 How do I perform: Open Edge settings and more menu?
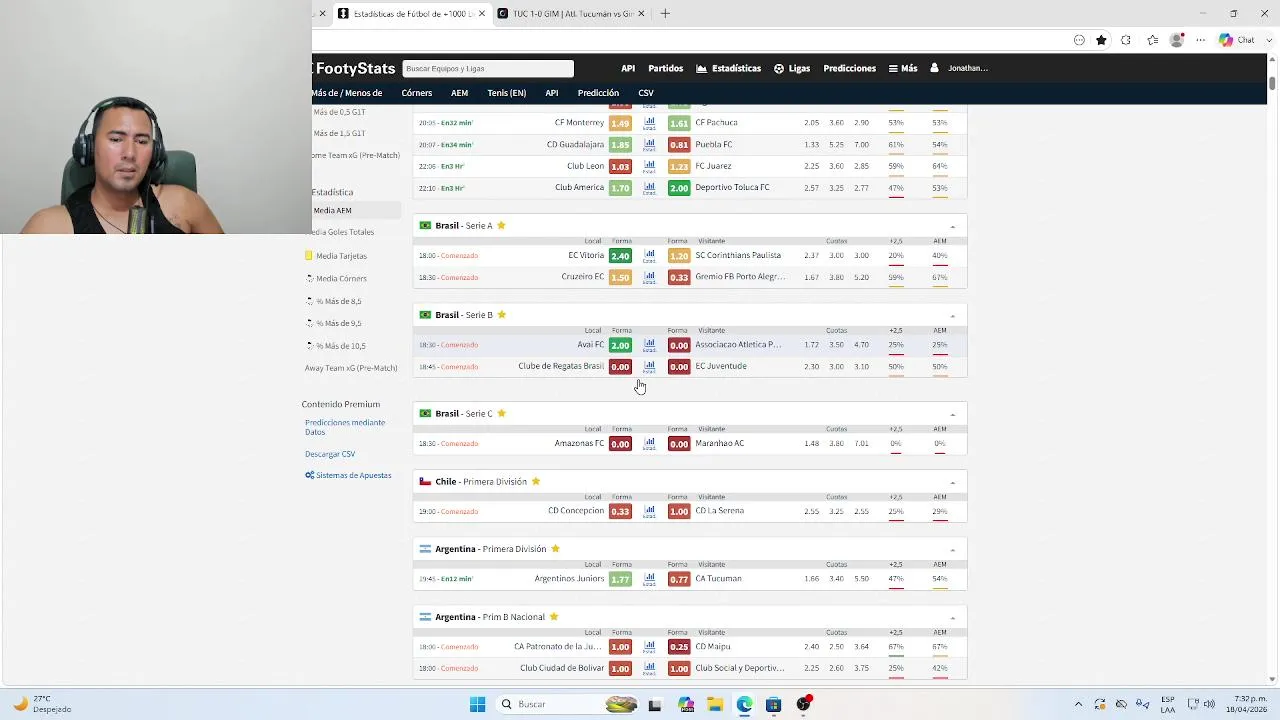[1201, 40]
